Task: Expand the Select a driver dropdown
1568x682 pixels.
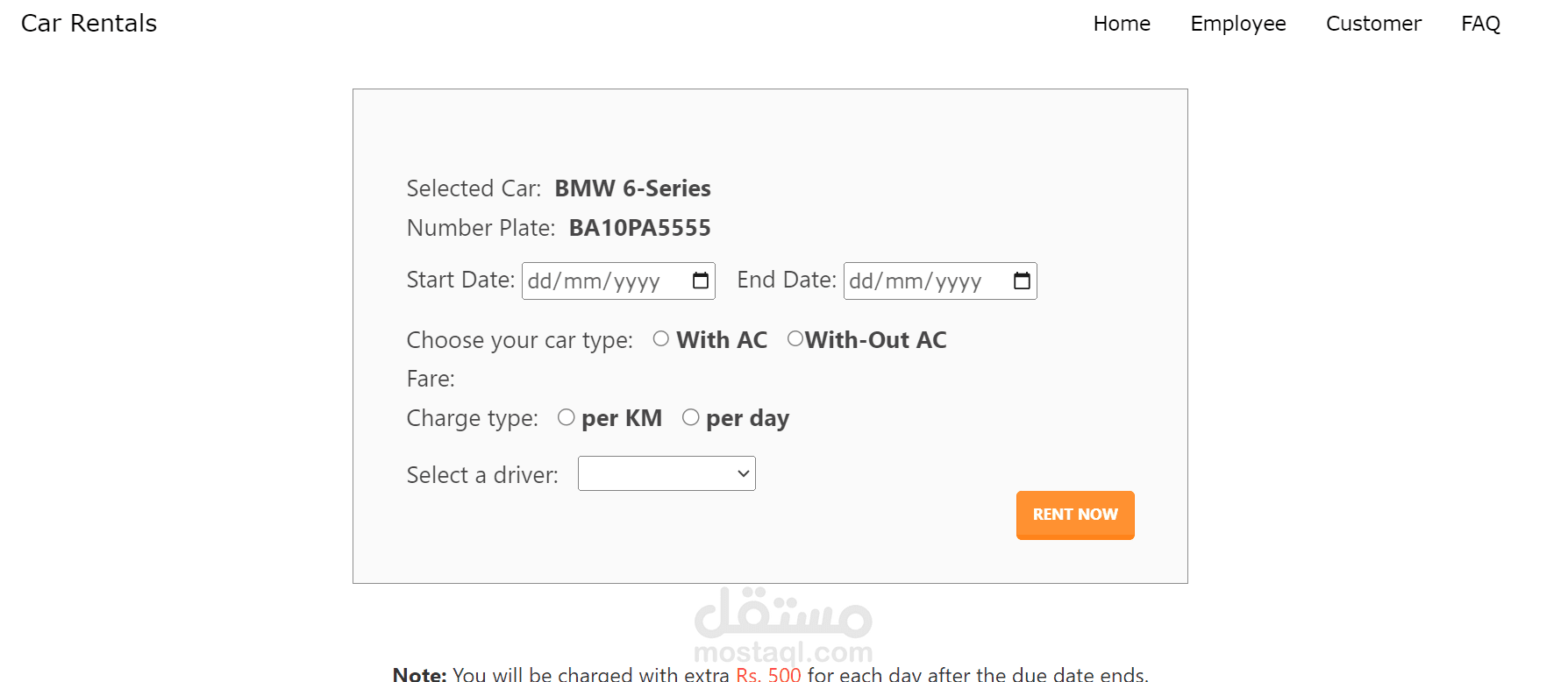Action: (x=666, y=473)
